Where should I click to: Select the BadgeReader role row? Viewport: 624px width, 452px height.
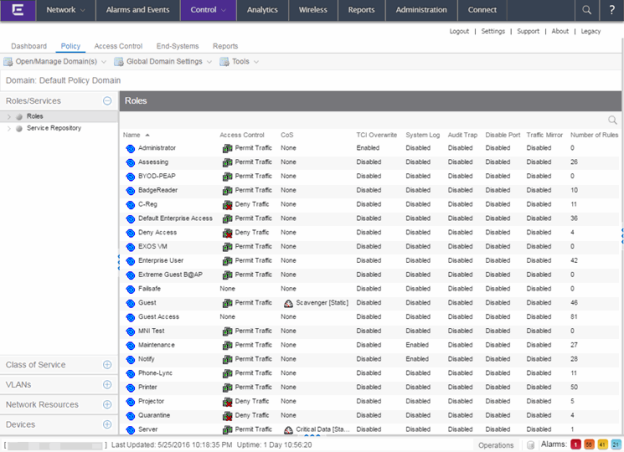pyautogui.click(x=370, y=191)
